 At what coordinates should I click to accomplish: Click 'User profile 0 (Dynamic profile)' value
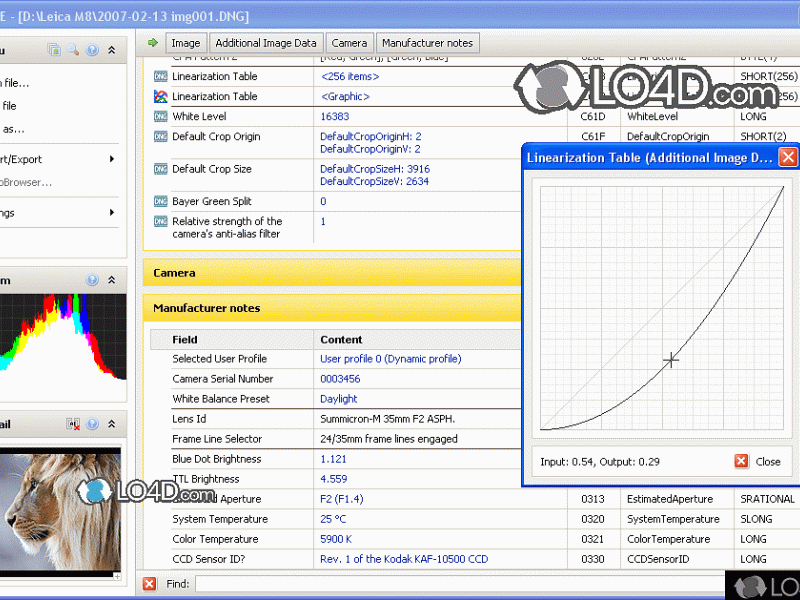tap(391, 359)
